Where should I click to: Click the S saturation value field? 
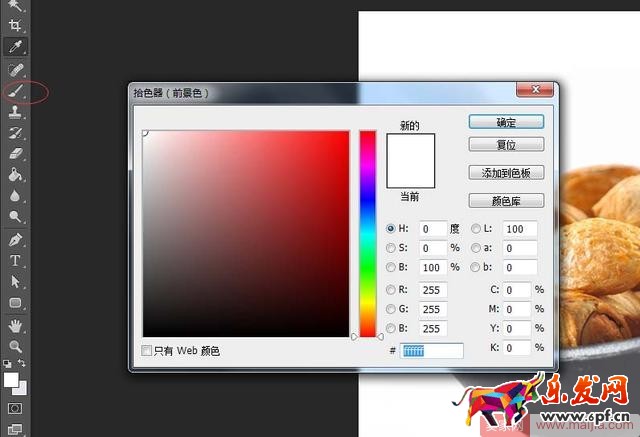click(433, 248)
